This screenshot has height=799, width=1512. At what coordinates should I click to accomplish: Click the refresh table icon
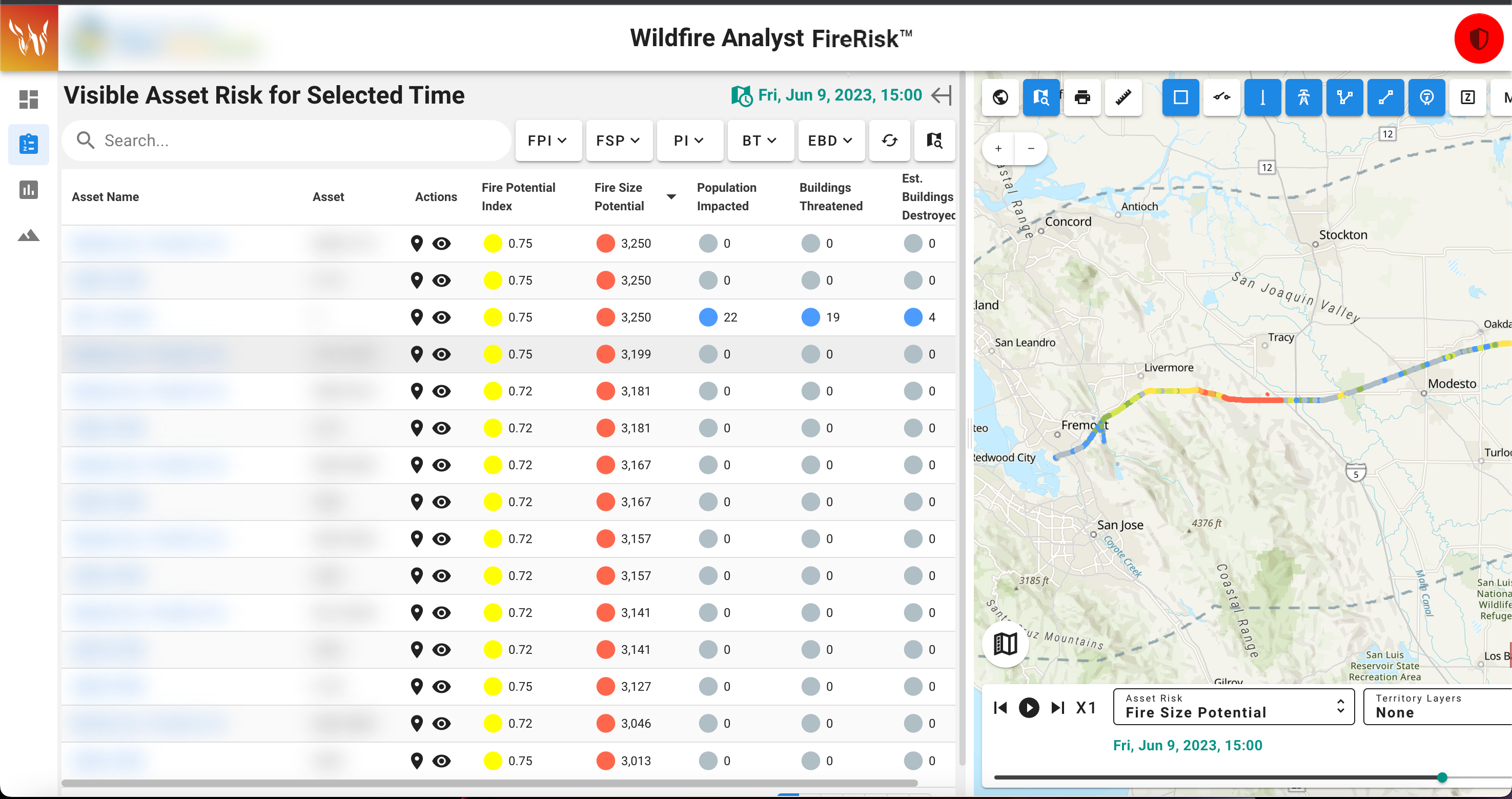pos(889,141)
